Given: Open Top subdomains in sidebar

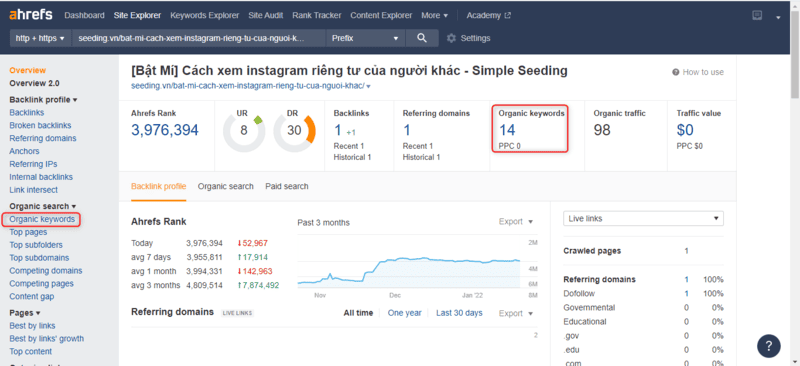Looking at the screenshot, I should pyautogui.click(x=39, y=258).
